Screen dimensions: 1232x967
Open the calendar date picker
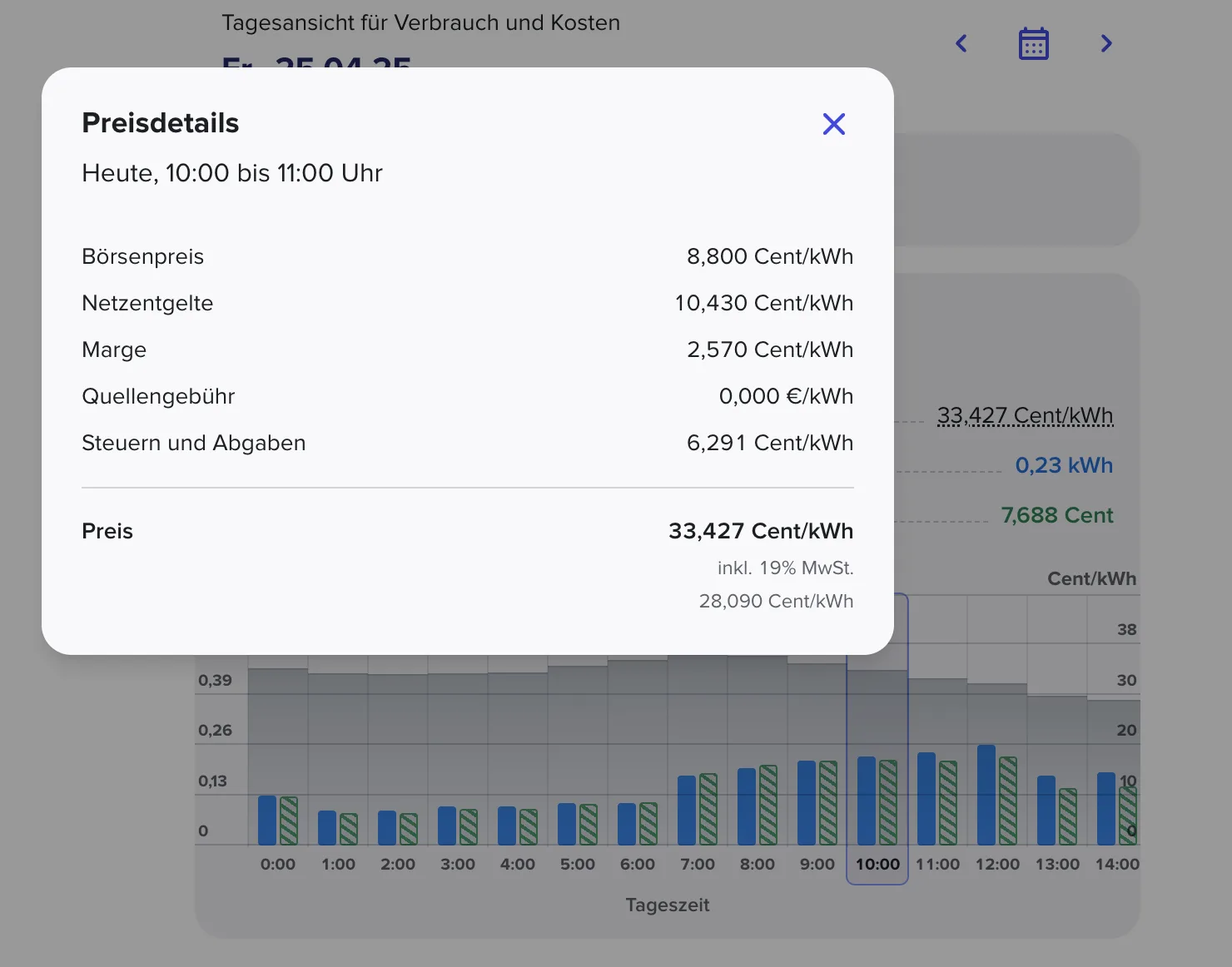1034,43
